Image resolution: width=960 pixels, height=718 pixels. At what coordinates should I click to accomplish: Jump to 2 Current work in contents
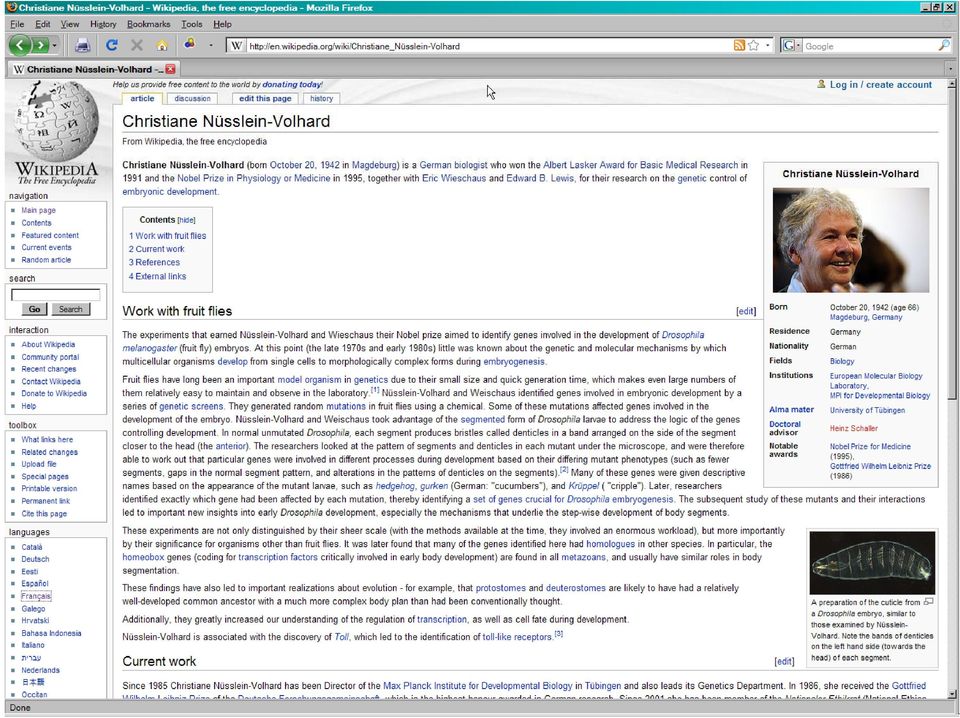(x=156, y=249)
